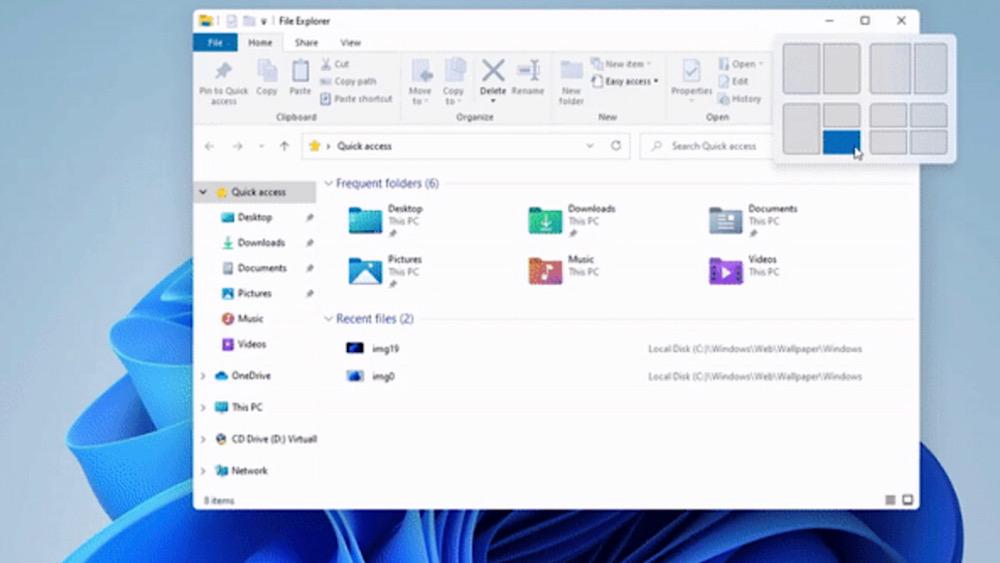Click Pin to Quick access in the ribbon
1000x563 pixels.
click(x=223, y=81)
